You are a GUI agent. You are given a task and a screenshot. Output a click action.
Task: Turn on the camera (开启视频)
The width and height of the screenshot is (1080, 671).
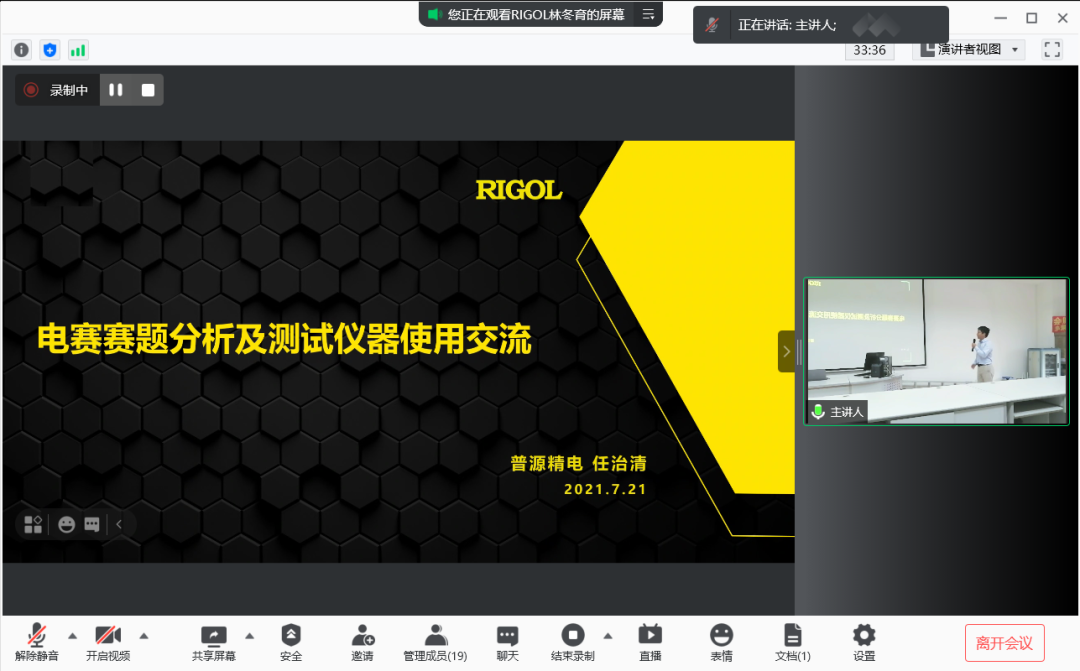click(x=107, y=641)
